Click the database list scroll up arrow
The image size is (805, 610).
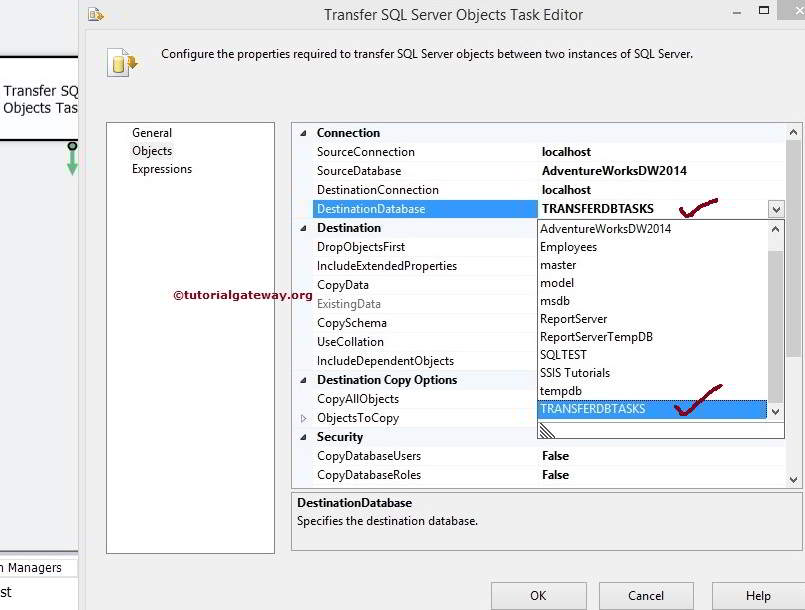(x=775, y=229)
